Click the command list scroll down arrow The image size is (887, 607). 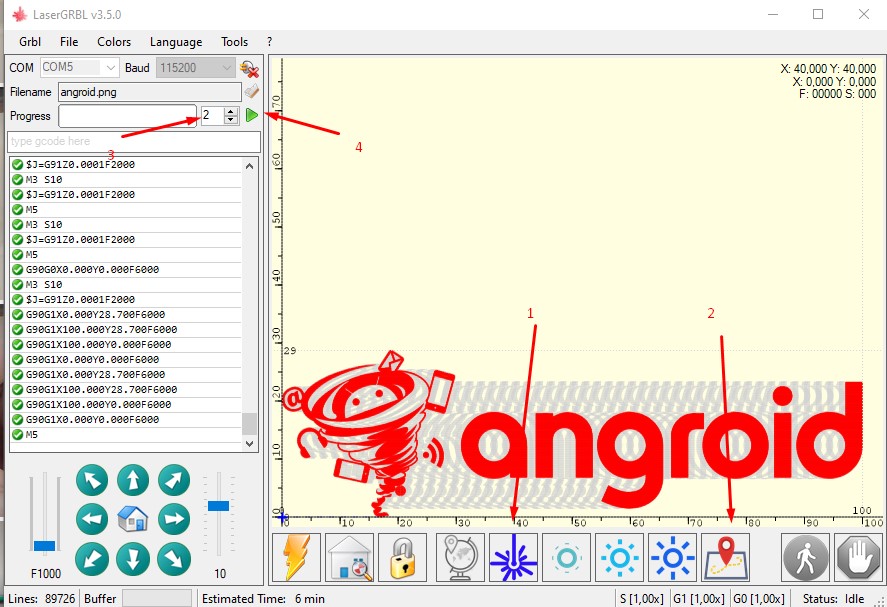point(249,444)
